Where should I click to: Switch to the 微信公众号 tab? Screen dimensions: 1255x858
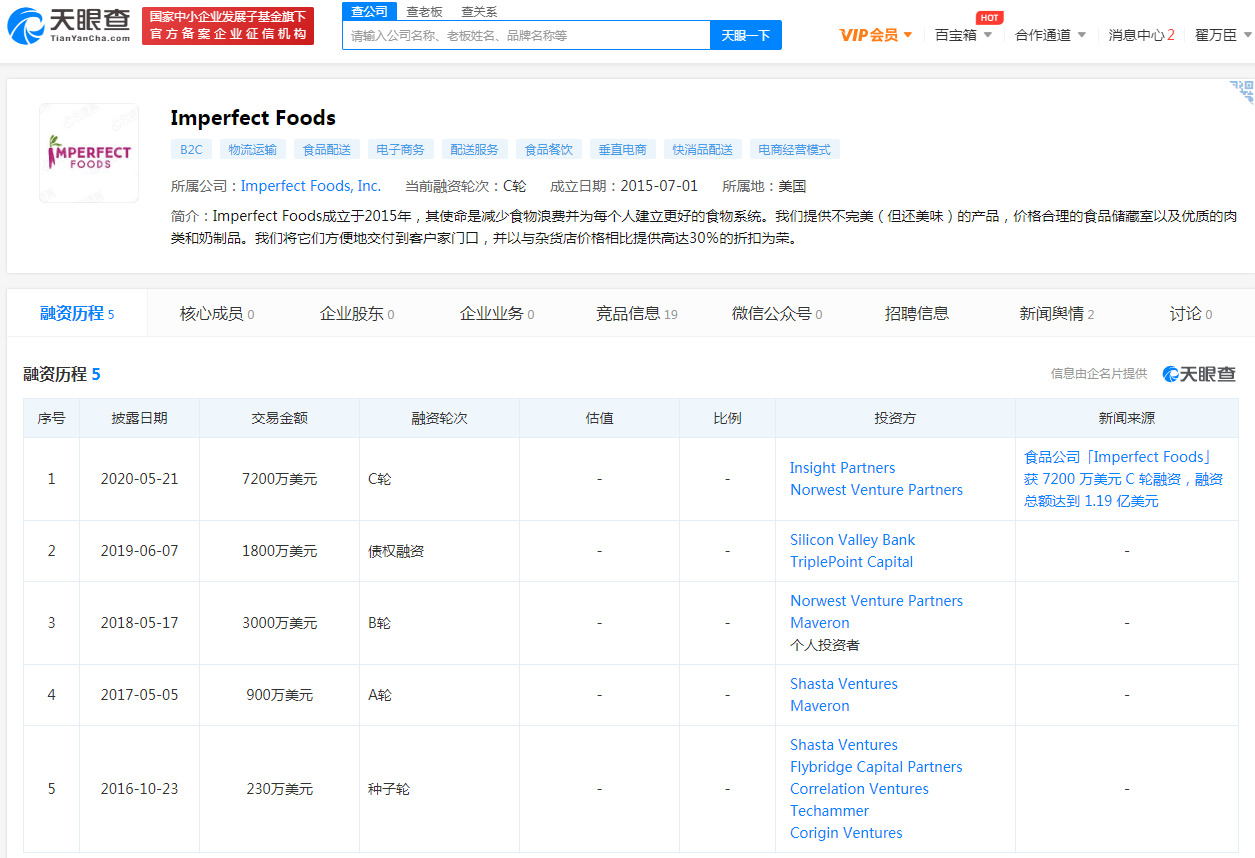tap(777, 314)
